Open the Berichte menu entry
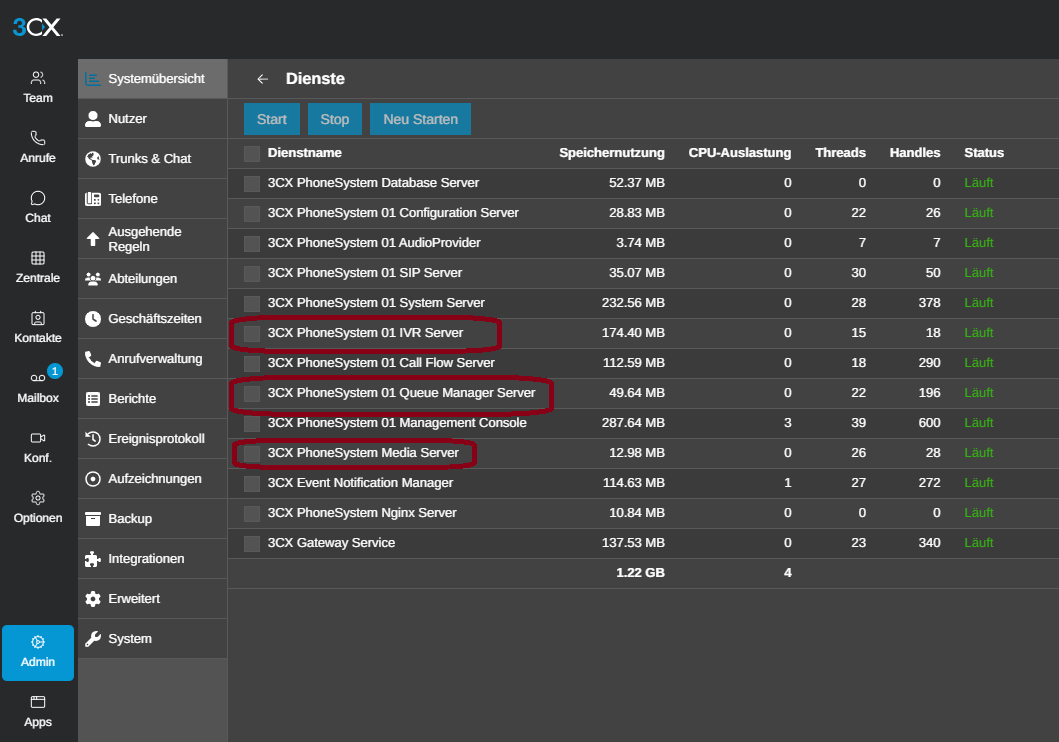Viewport: 1059px width, 742px height. (153, 399)
